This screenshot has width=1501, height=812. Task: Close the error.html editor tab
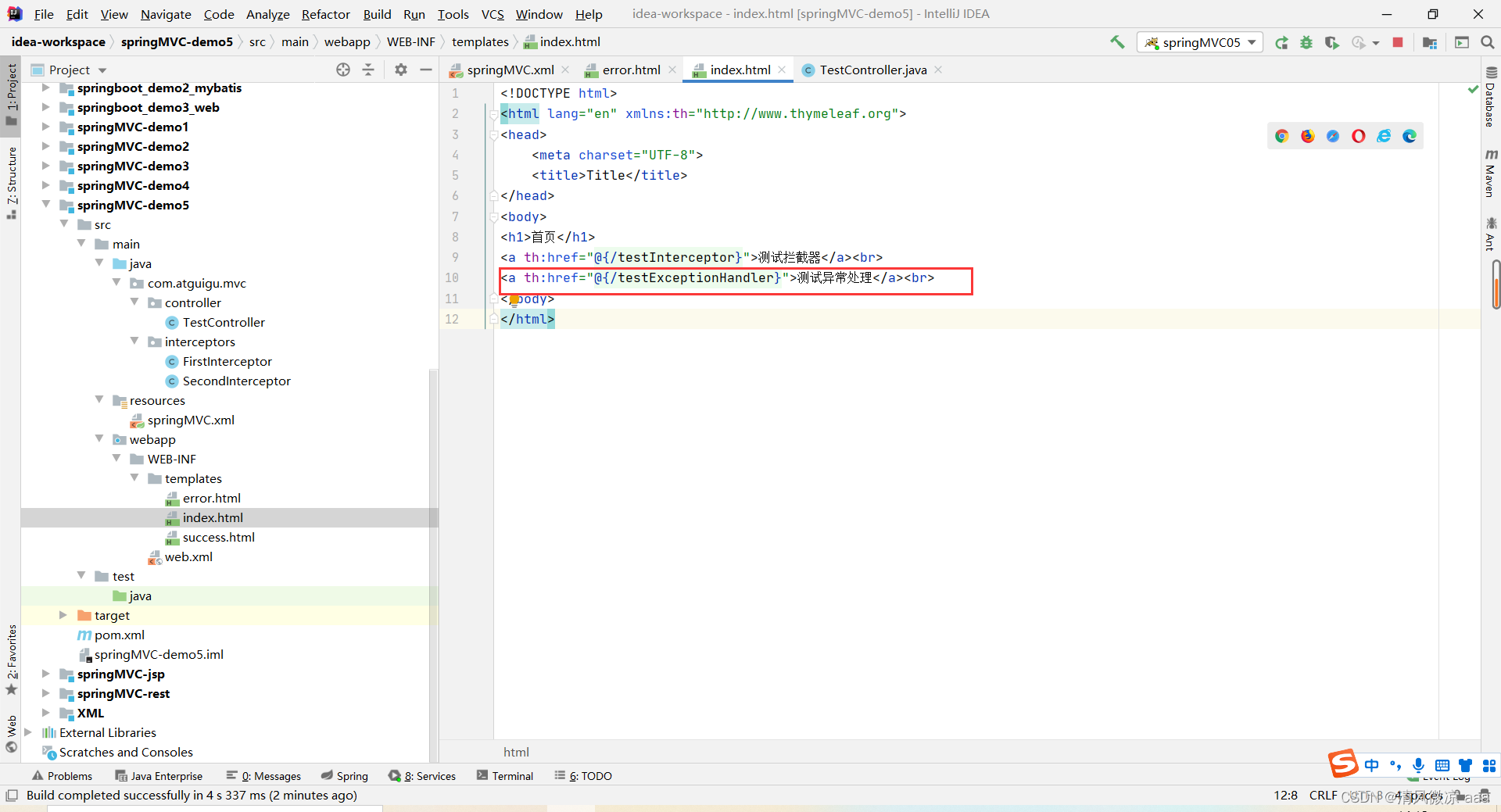click(672, 70)
